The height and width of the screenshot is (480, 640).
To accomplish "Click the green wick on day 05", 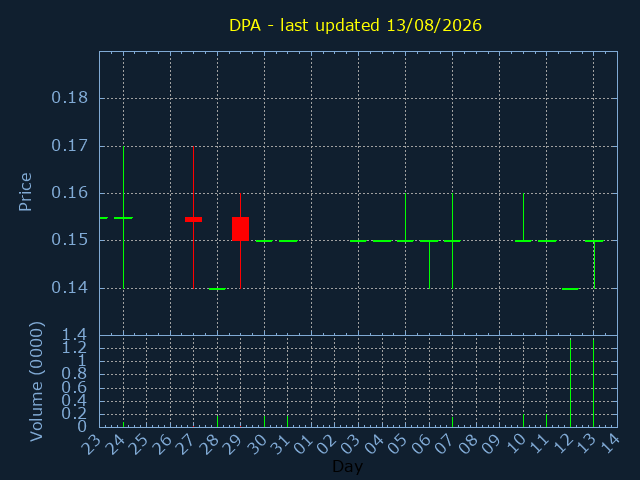I will tap(405, 217).
